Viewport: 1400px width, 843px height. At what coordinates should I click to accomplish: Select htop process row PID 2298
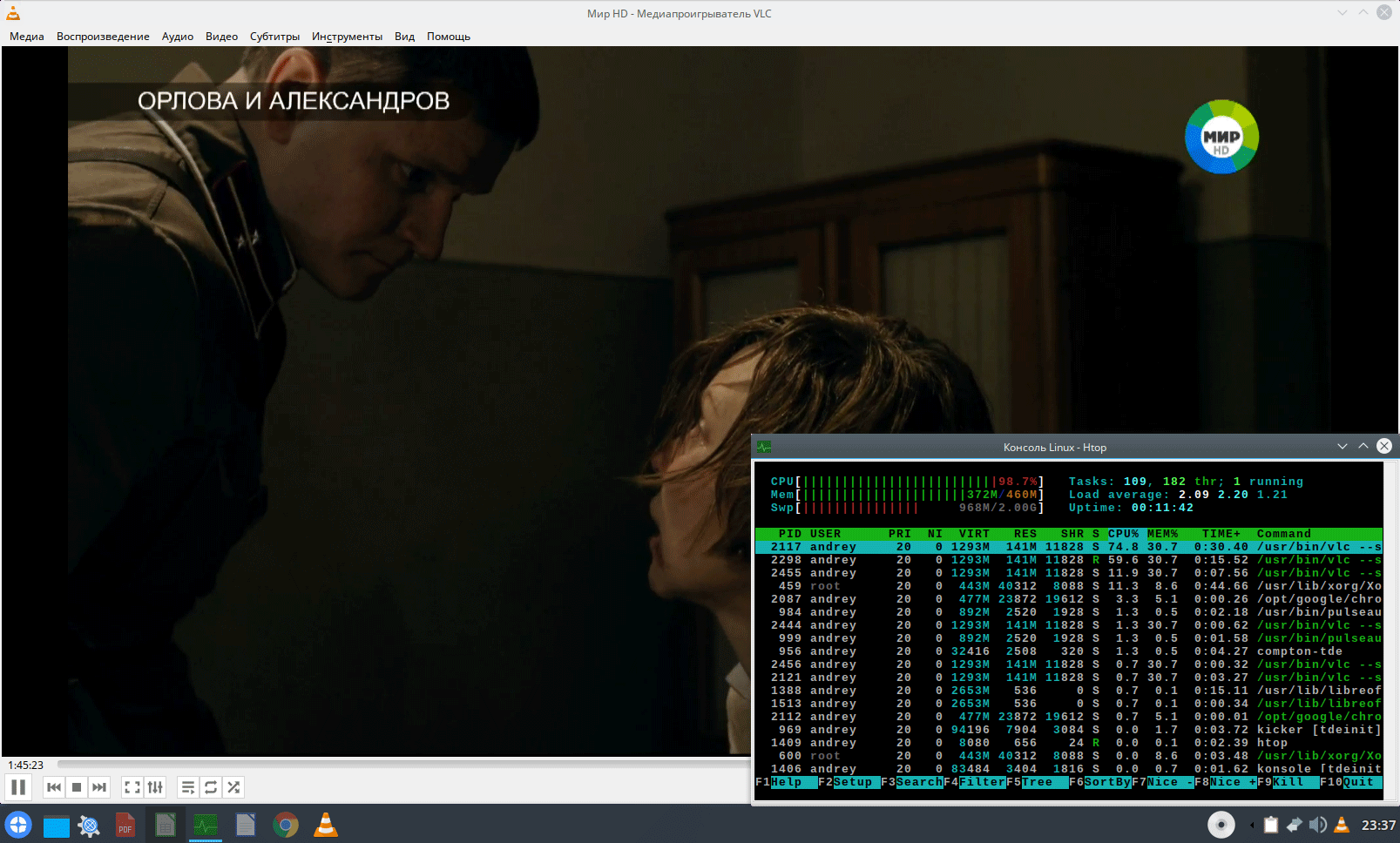coord(1069,560)
